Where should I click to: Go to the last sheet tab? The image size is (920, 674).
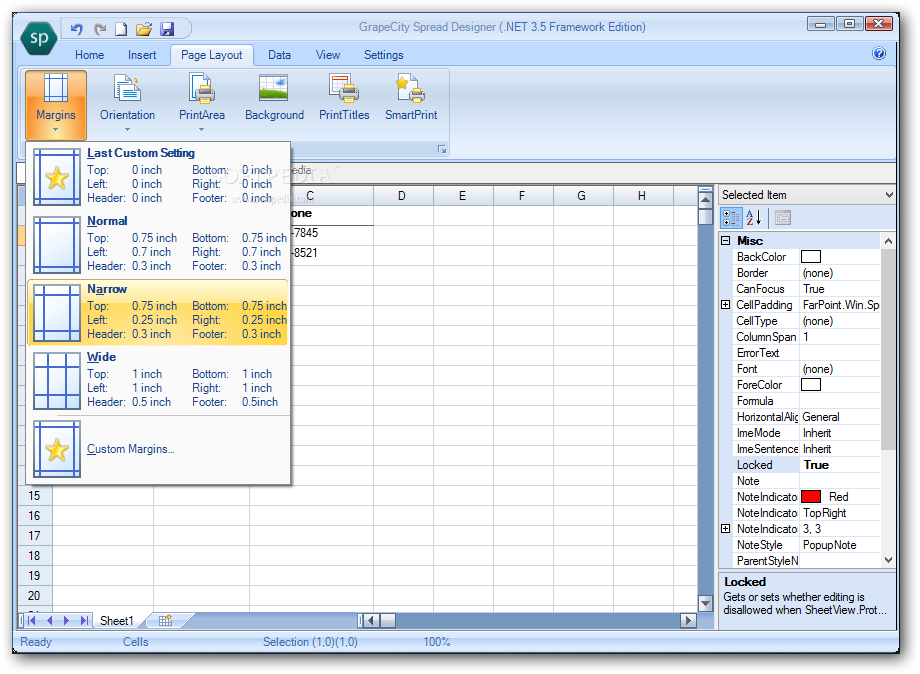point(84,620)
